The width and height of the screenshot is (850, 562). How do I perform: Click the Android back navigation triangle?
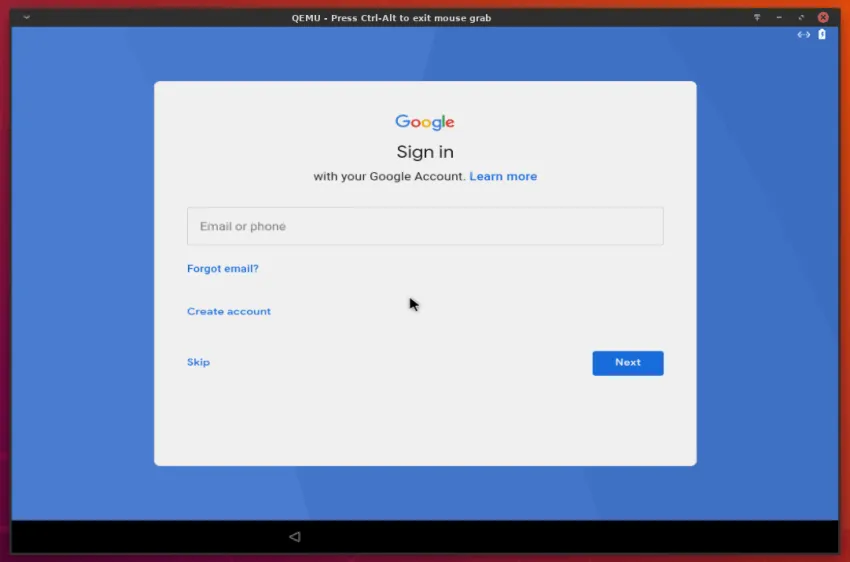coord(294,537)
